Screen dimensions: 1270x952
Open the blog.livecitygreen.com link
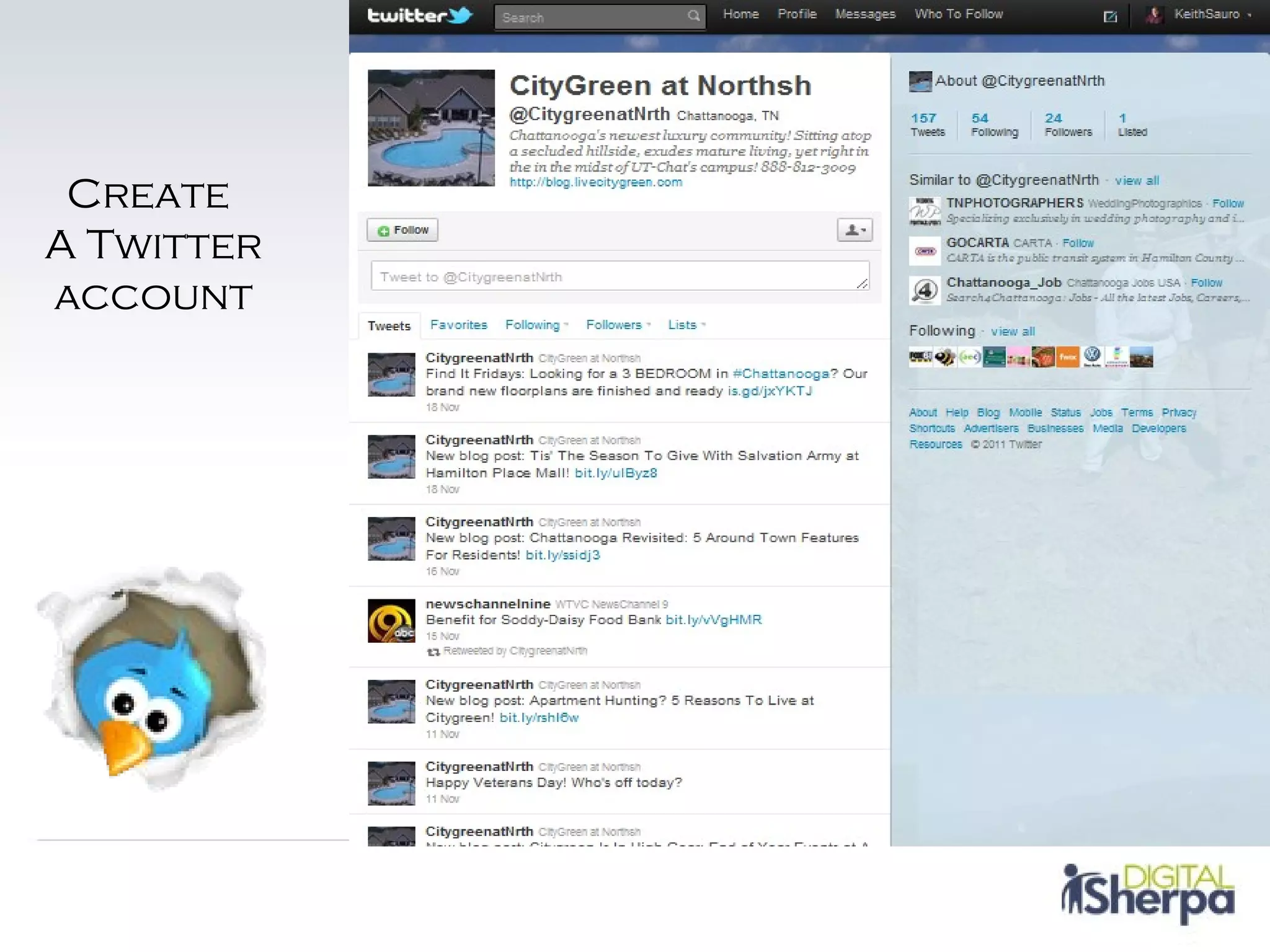coord(595,182)
